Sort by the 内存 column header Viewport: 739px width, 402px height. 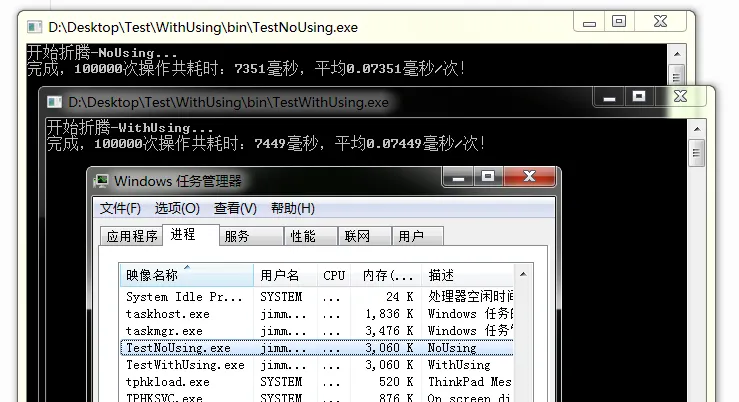pos(386,275)
